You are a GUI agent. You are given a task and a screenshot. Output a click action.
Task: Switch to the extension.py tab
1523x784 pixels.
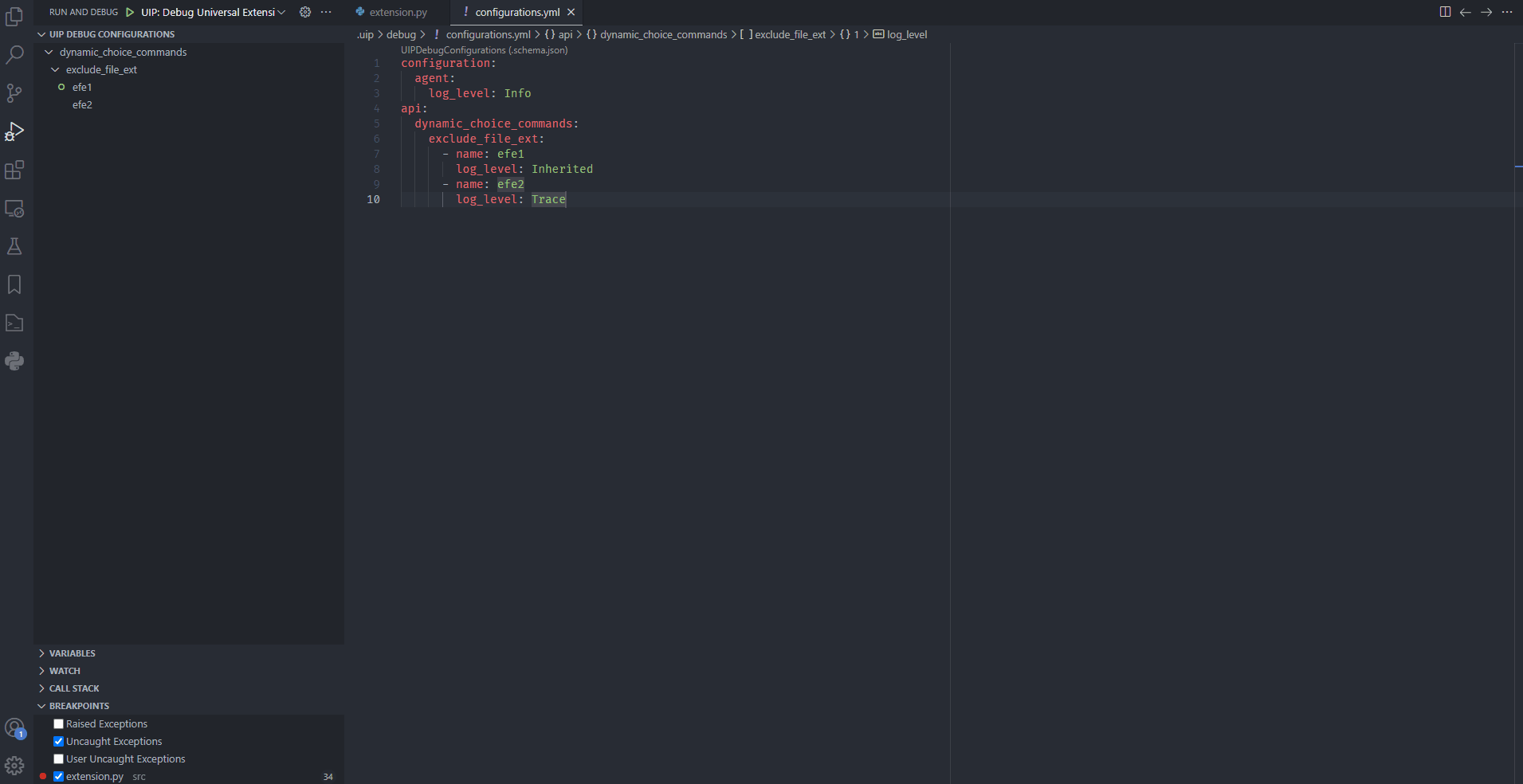(398, 12)
